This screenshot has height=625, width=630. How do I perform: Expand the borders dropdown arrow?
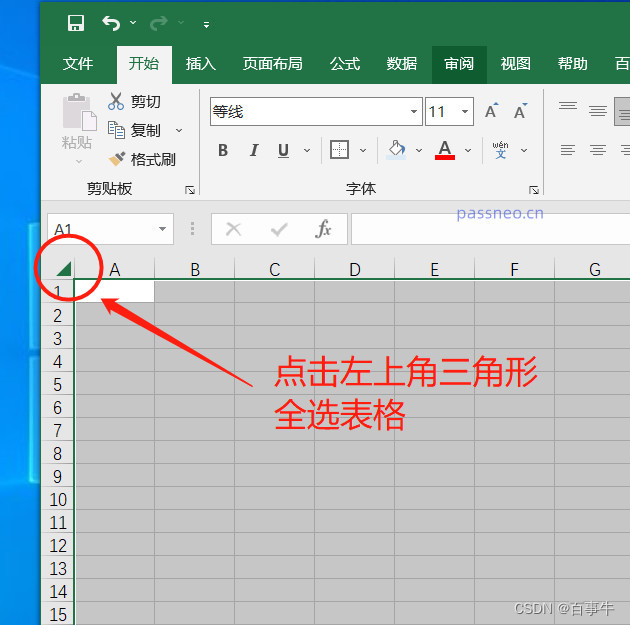[363, 151]
